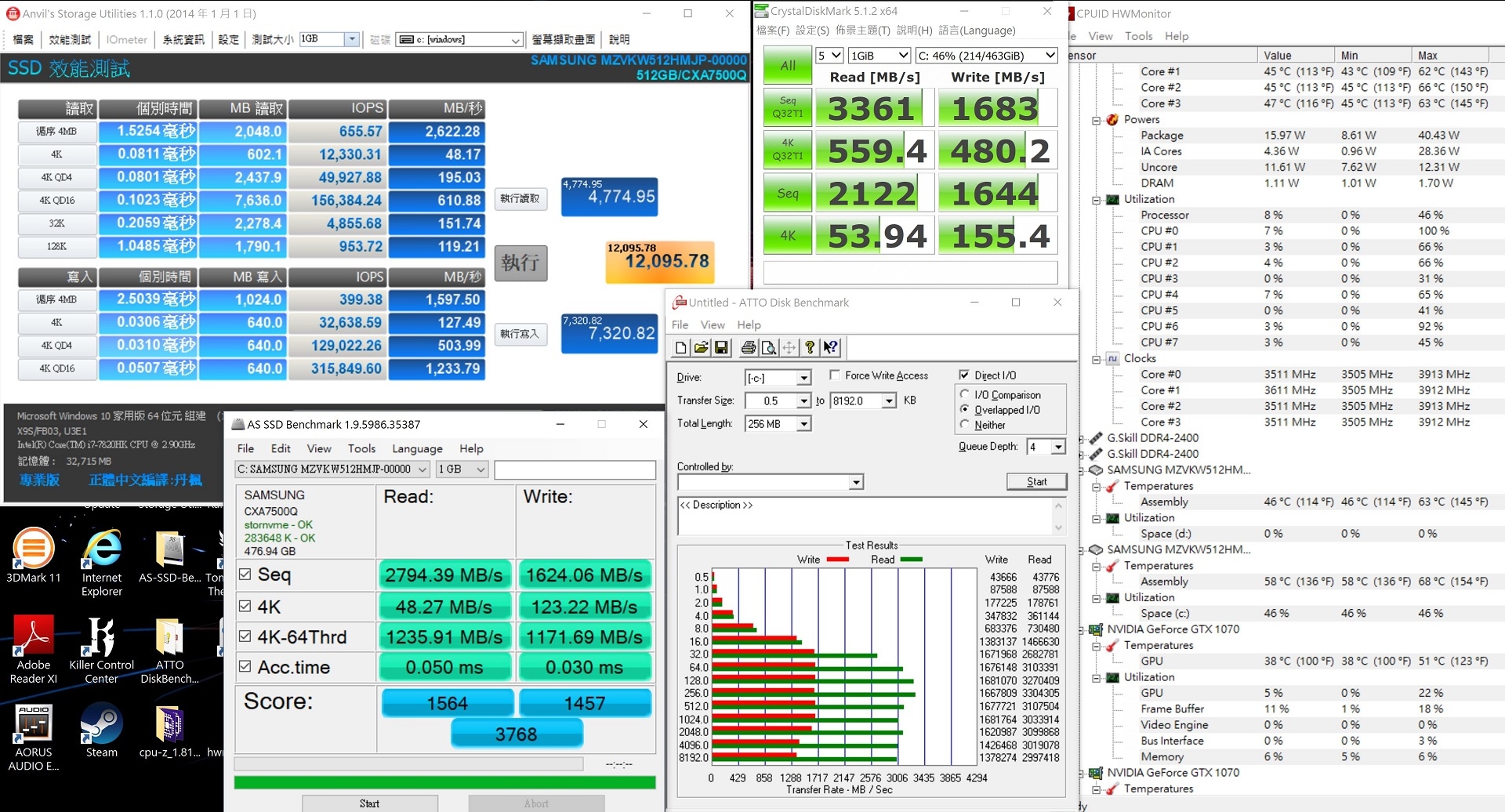Image resolution: width=1505 pixels, height=812 pixels.
Task: Click the 執行讀取 run read button
Action: click(x=520, y=199)
